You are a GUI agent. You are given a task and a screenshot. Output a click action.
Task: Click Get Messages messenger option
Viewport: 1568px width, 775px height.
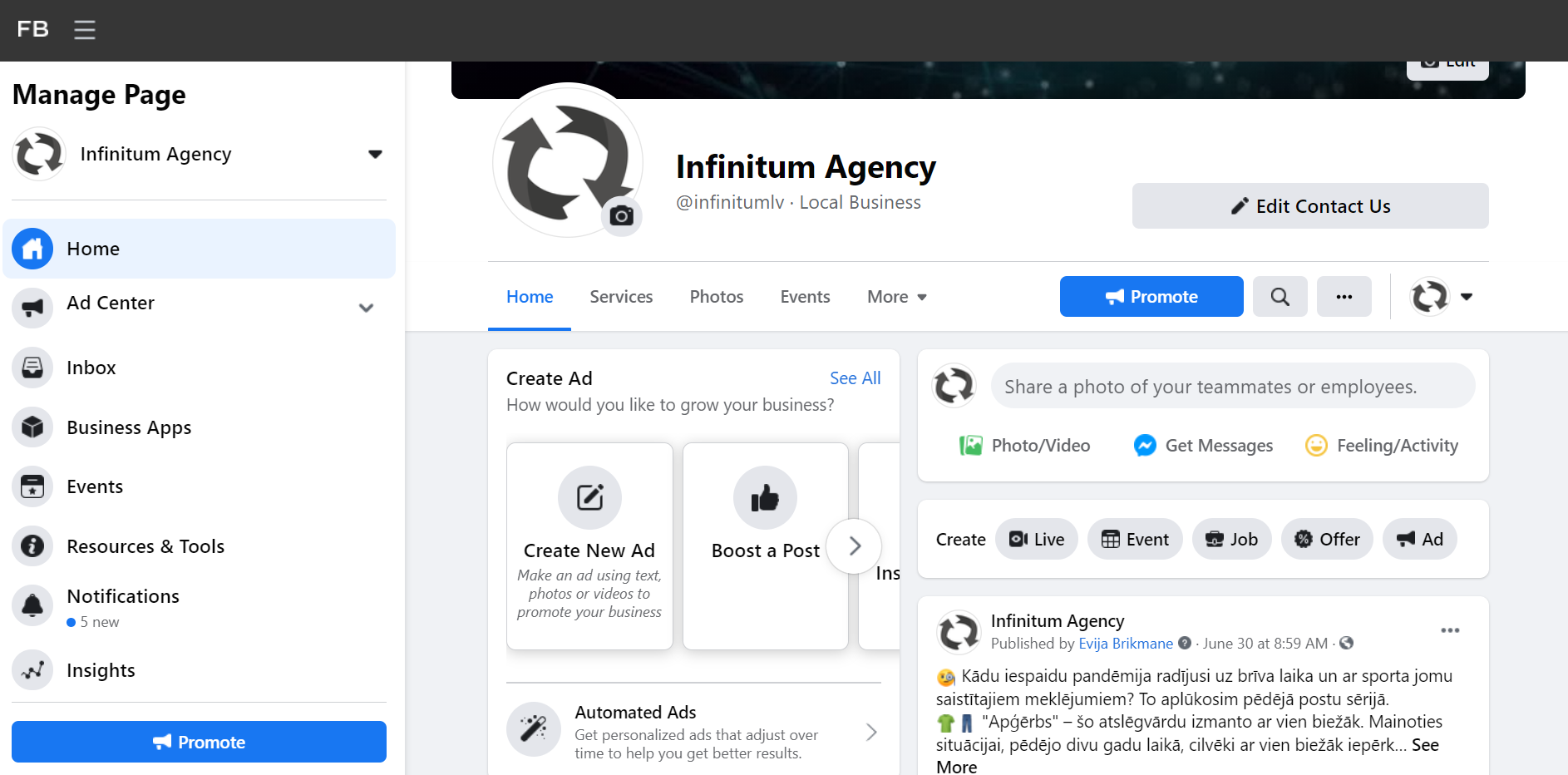click(1203, 446)
